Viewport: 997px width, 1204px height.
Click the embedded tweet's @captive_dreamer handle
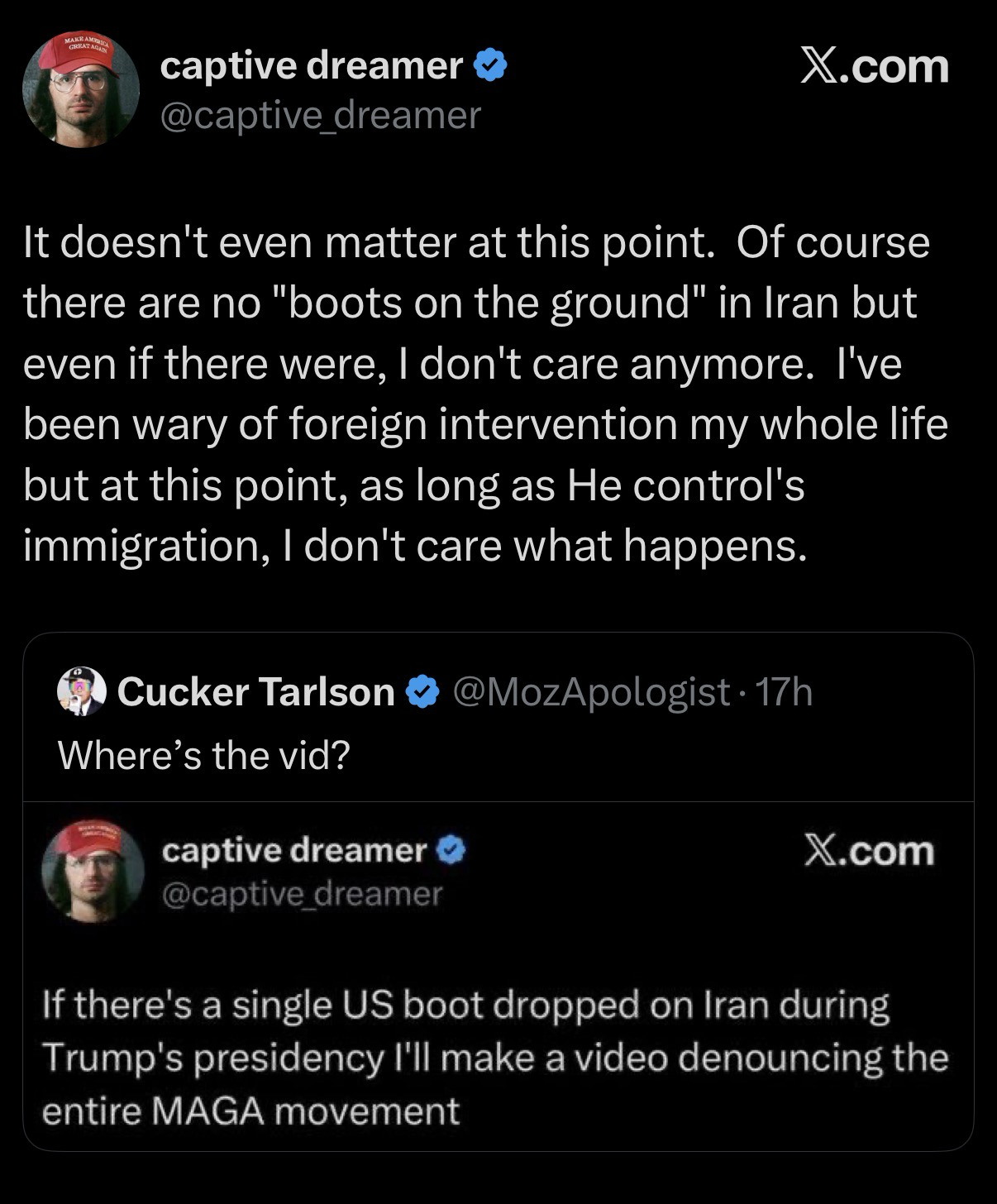coord(302,892)
